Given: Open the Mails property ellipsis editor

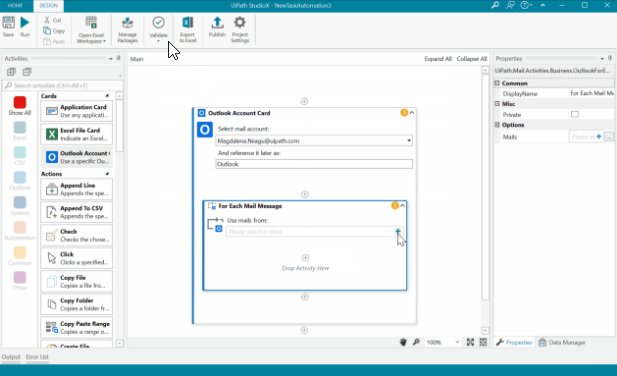Looking at the screenshot, I should (609, 137).
